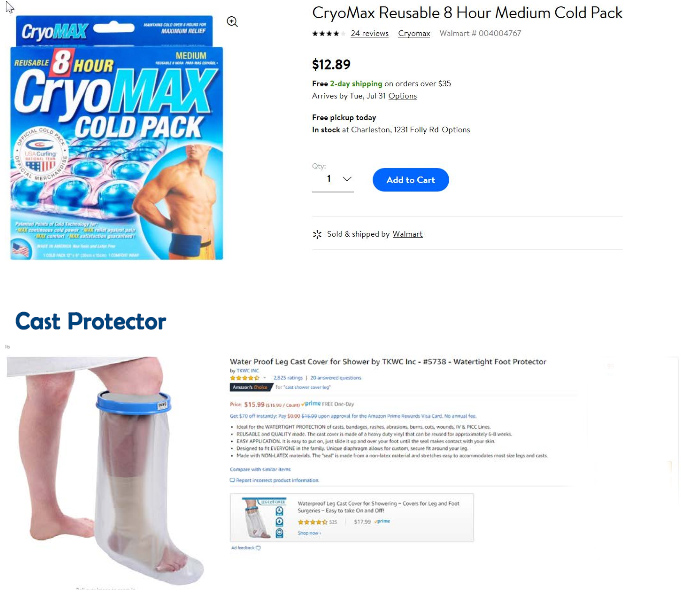
Task: Click the Walmart spark icon beside Sold & shipped
Action: tap(317, 235)
